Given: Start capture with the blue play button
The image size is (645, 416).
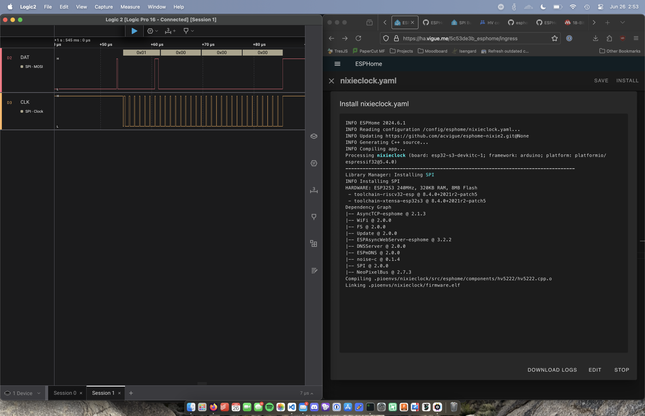Looking at the screenshot, I should coord(134,31).
